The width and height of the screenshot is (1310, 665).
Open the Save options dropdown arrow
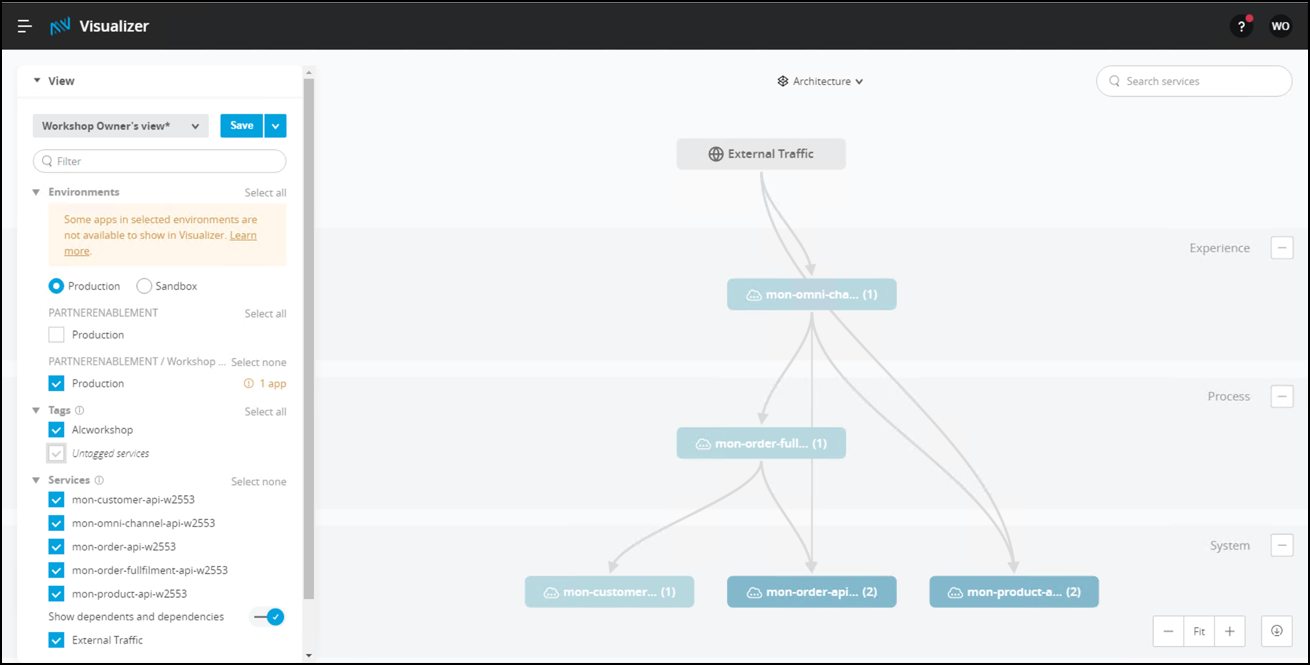pos(276,126)
